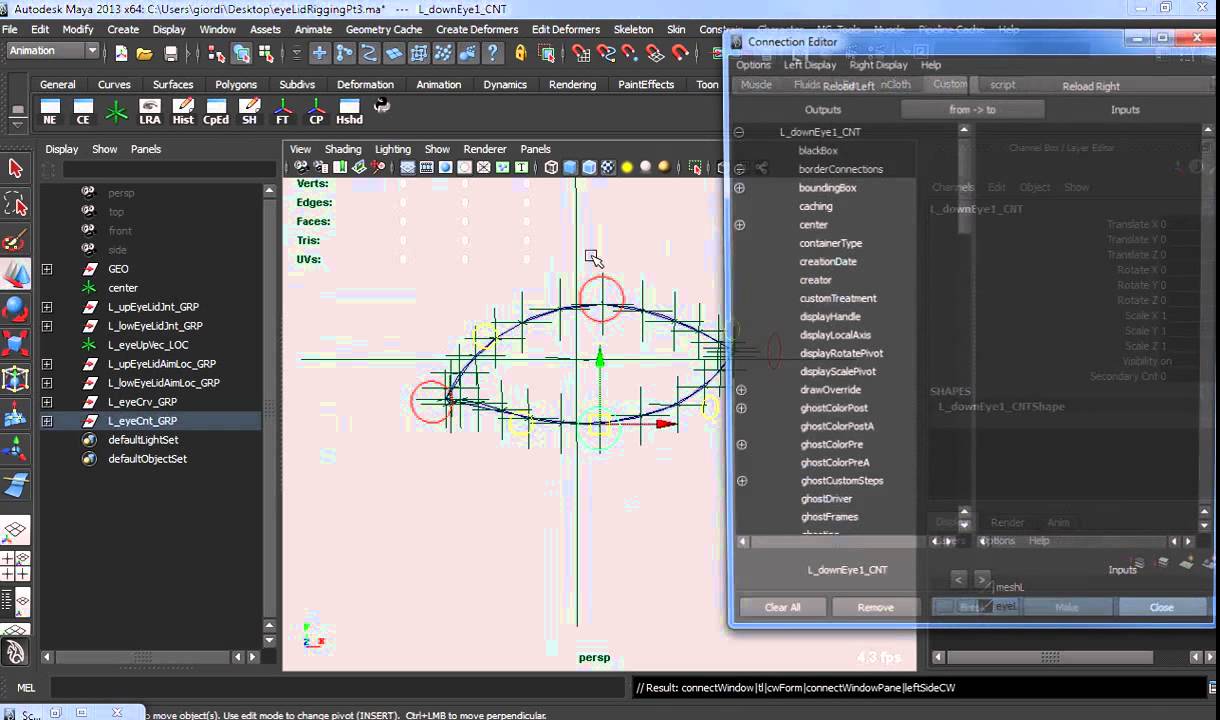Open the CE shelf button
Viewport: 1220px width, 720px height.
[83, 110]
